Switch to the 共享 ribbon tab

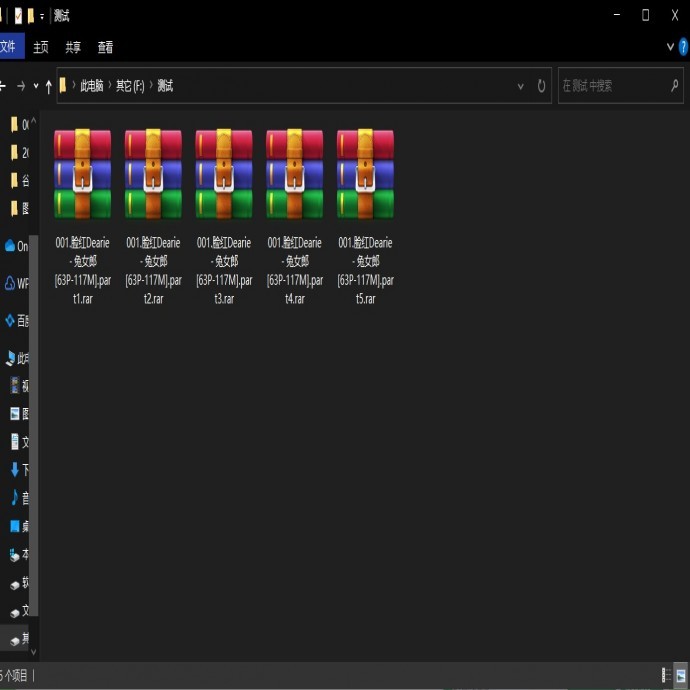pyautogui.click(x=73, y=47)
